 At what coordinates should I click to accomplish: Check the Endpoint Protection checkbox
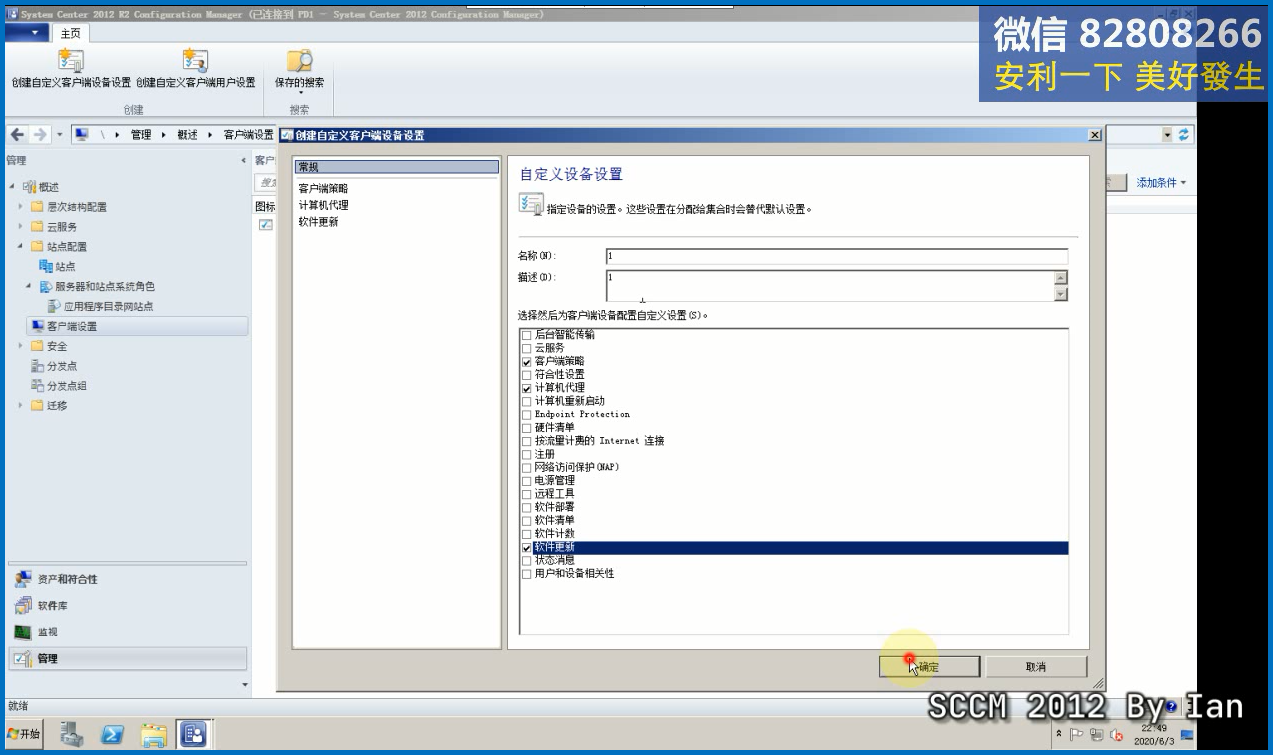pyautogui.click(x=527, y=414)
